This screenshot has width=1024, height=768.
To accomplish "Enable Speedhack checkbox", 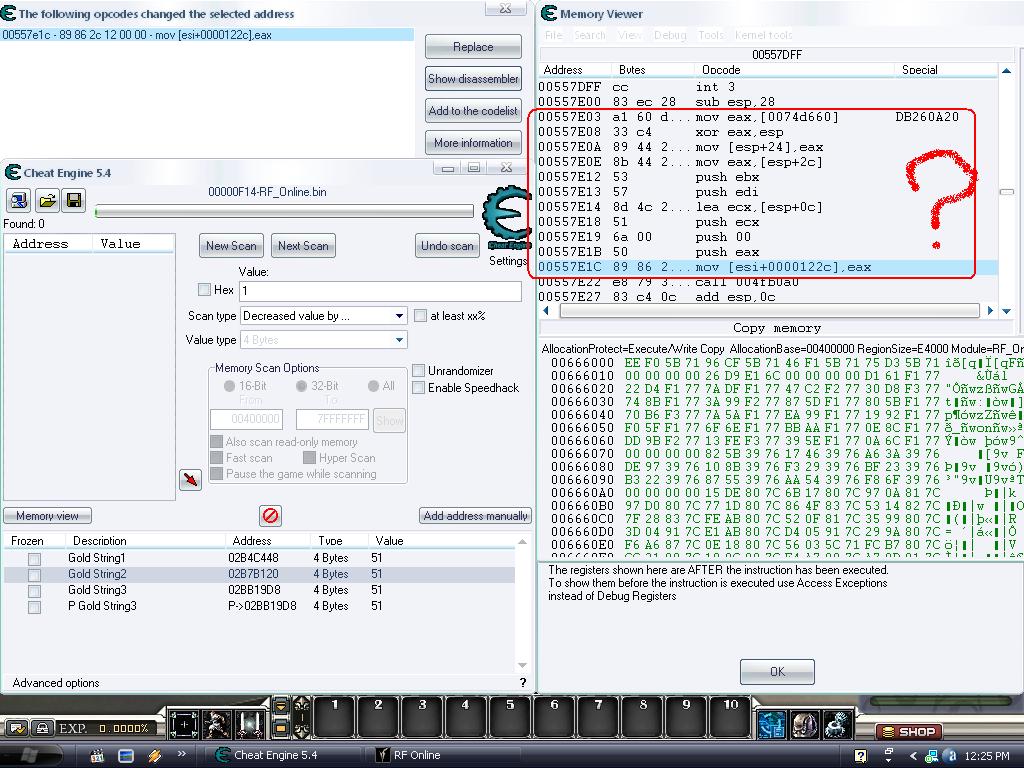I will pyautogui.click(x=419, y=388).
